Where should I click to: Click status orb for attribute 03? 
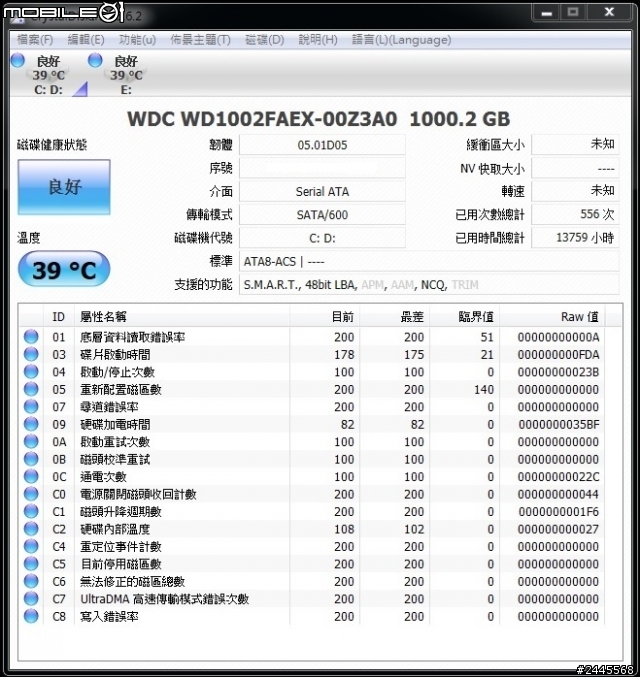pyautogui.click(x=31, y=354)
